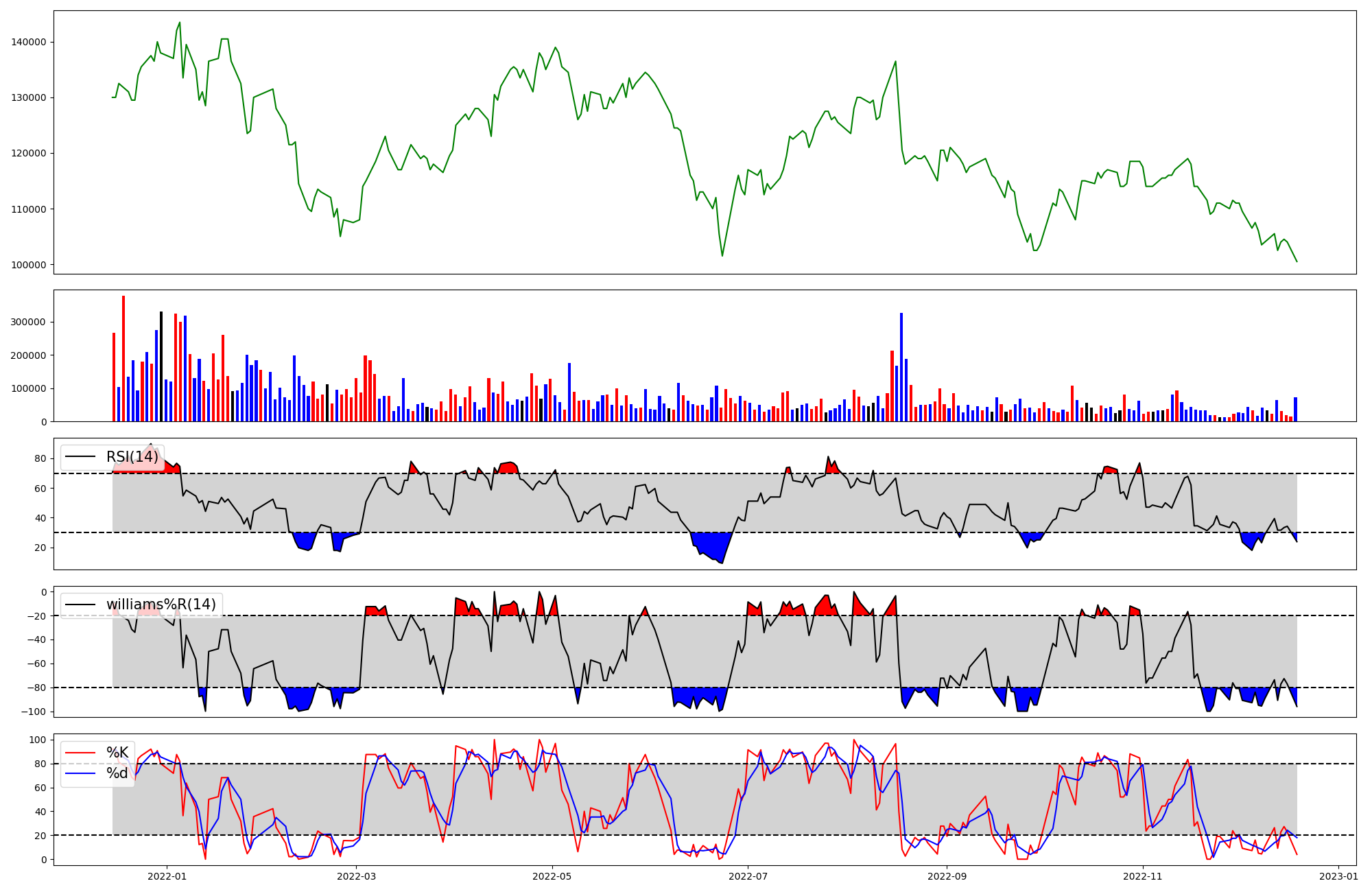The height and width of the screenshot is (892, 1372).
Task: Click the 110000 price axis label
Action: click(29, 209)
